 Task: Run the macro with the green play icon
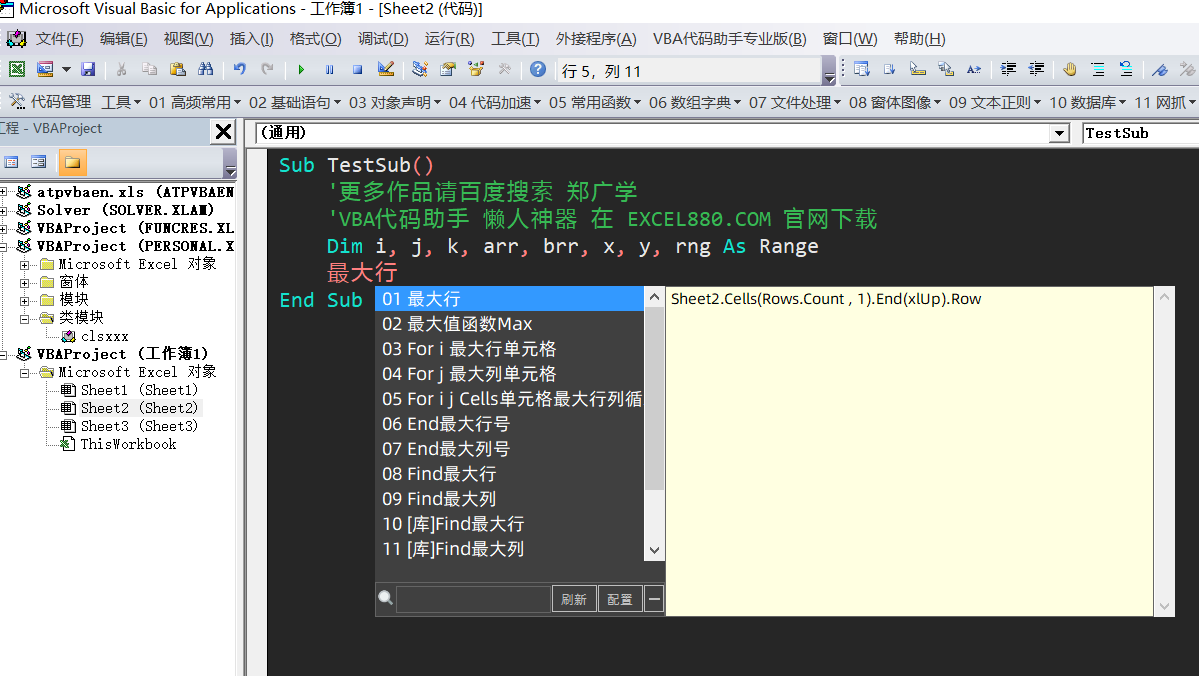(x=301, y=70)
